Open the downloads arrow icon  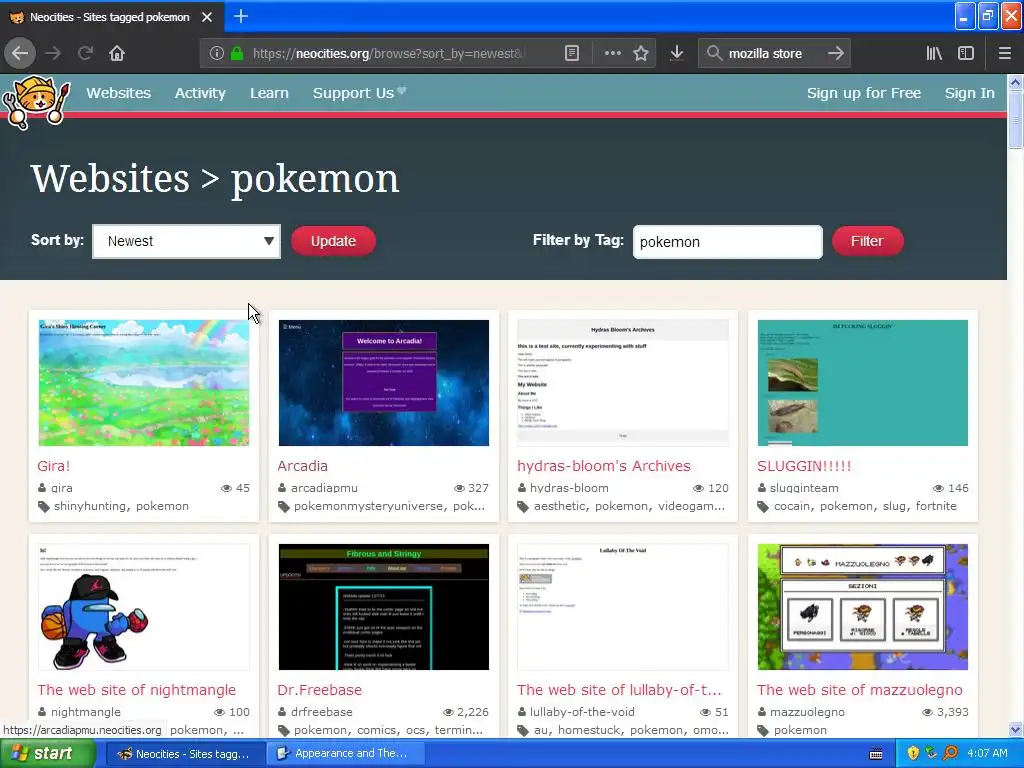677,53
